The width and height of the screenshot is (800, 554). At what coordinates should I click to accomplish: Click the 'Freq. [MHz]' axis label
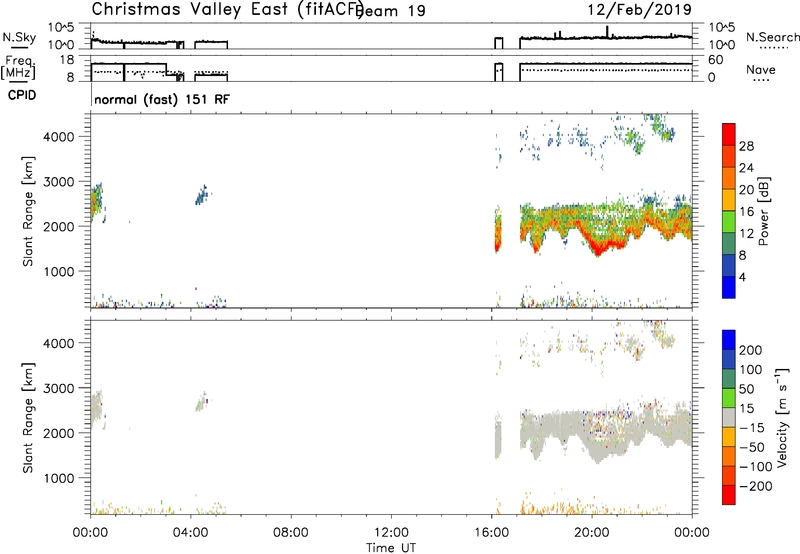click(19, 68)
